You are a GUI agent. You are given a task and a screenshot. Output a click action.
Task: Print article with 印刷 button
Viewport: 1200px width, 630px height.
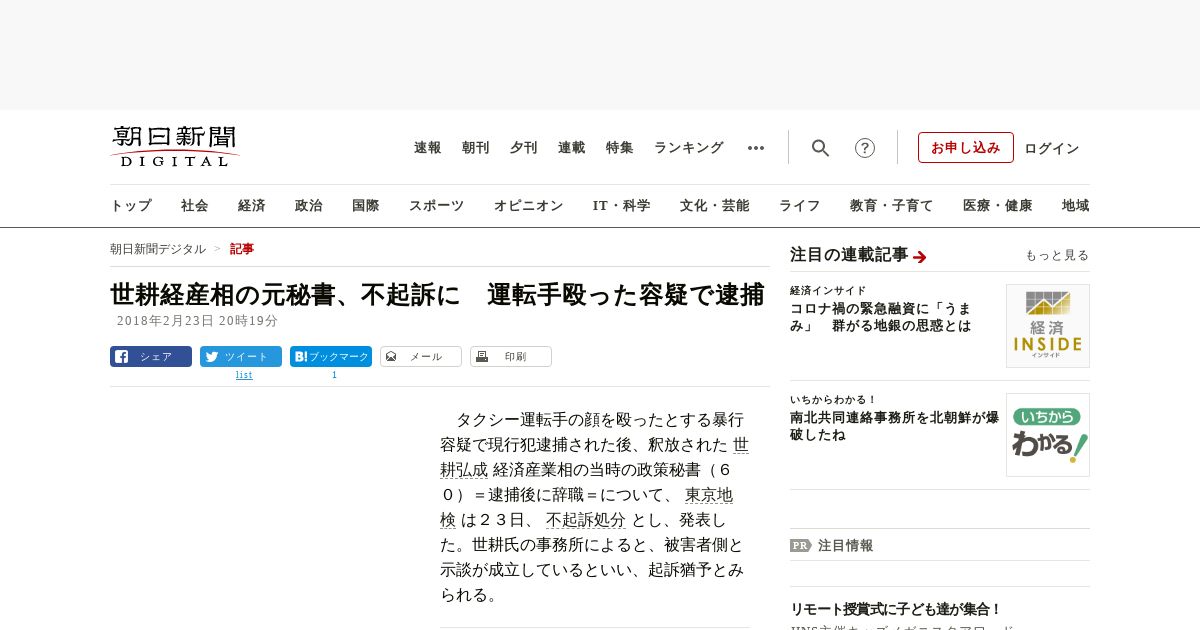point(511,356)
